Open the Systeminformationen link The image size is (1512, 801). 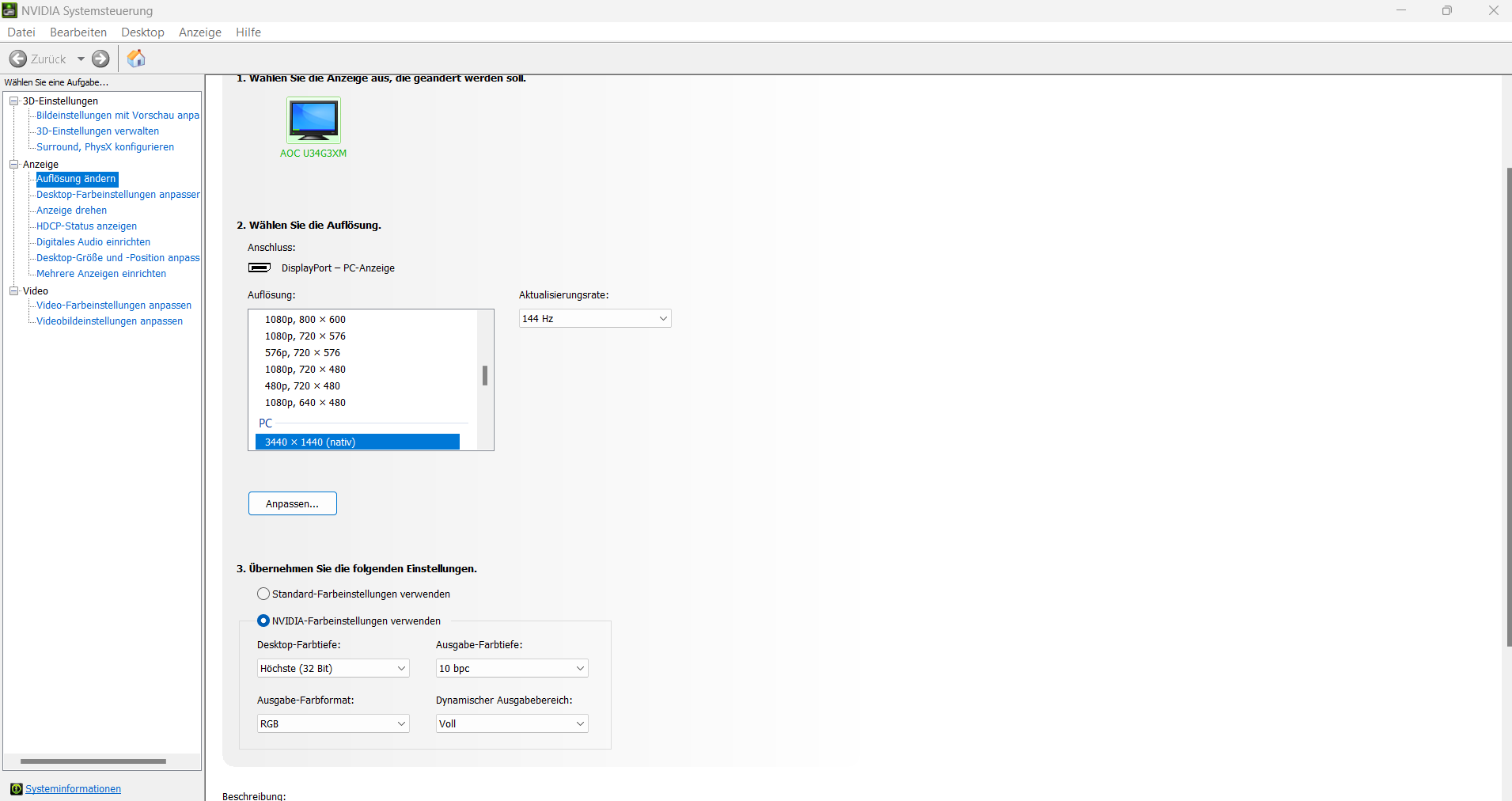(x=73, y=789)
